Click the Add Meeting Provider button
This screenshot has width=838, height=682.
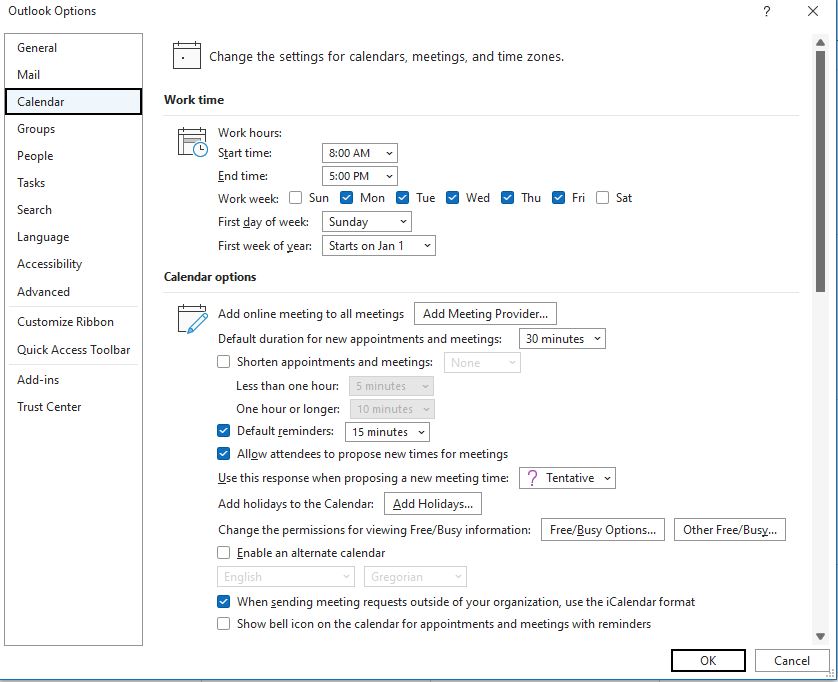(x=485, y=314)
